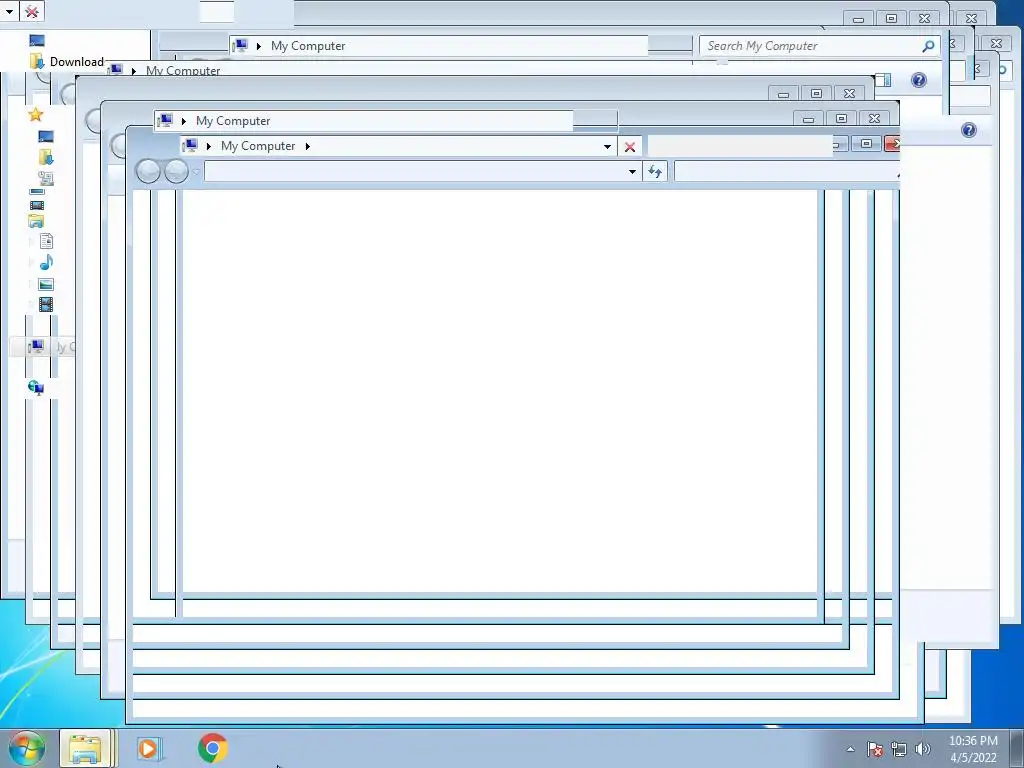Launch Google Chrome from the taskbar
1024x768 pixels.
pos(213,748)
